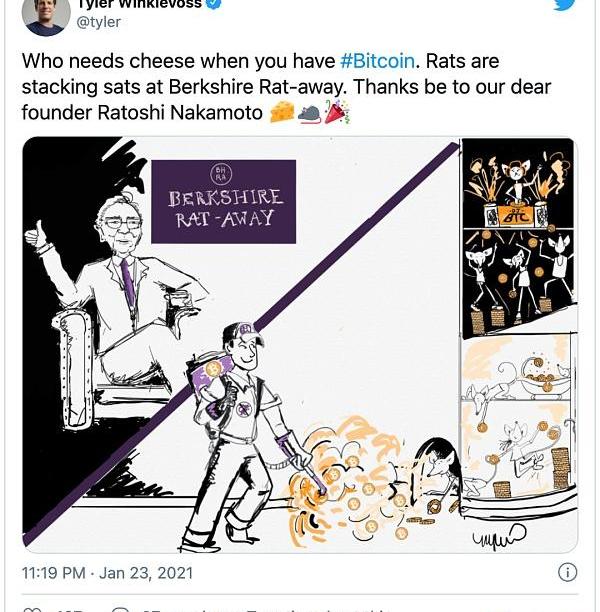Viewport: 600px width, 612px height.
Task: Click the Twitter bird logo
Action: coord(563,5)
